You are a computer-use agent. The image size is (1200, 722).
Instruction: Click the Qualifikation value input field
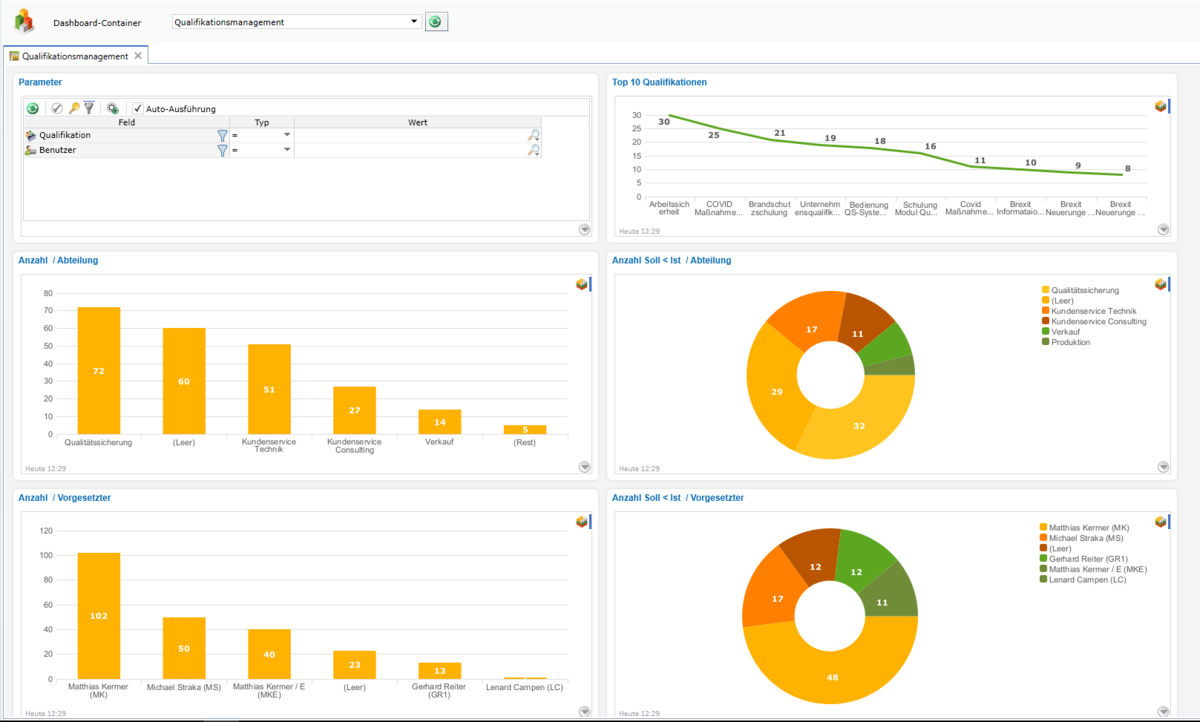(411, 135)
